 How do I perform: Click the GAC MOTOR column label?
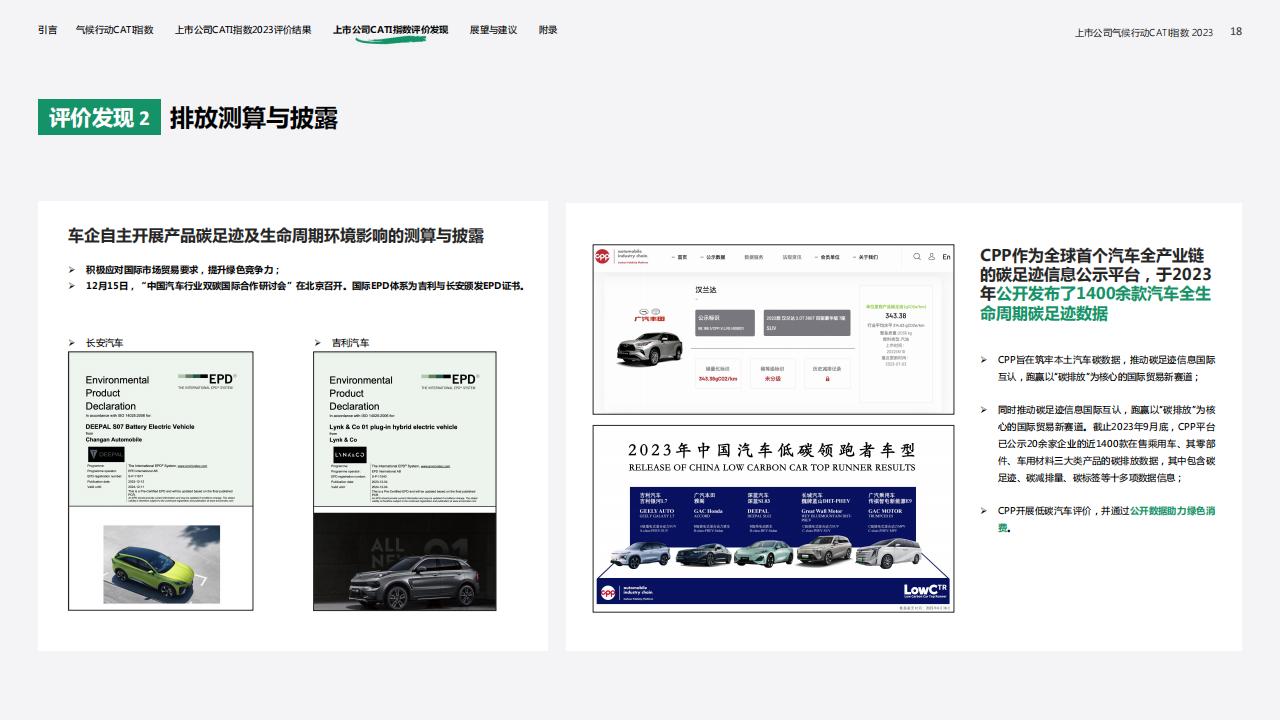point(885,511)
